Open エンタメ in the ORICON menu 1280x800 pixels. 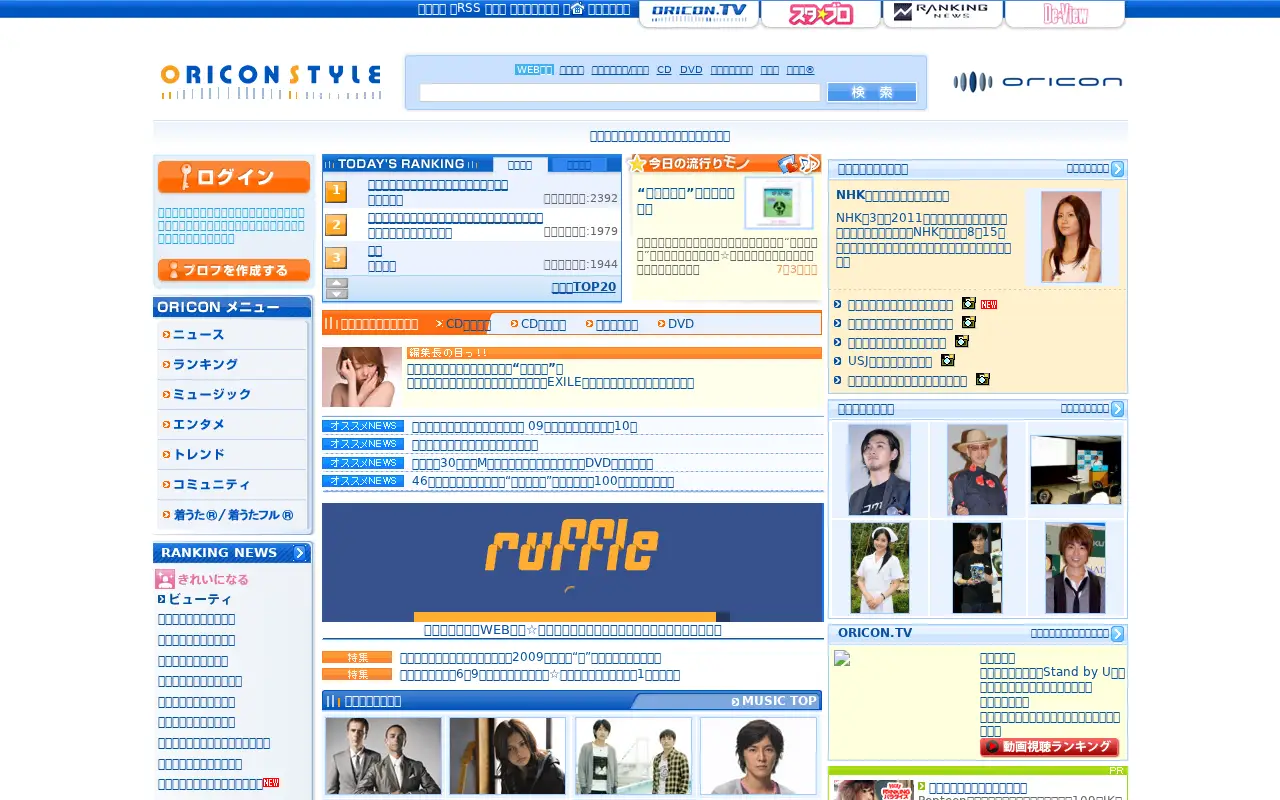[232, 425]
